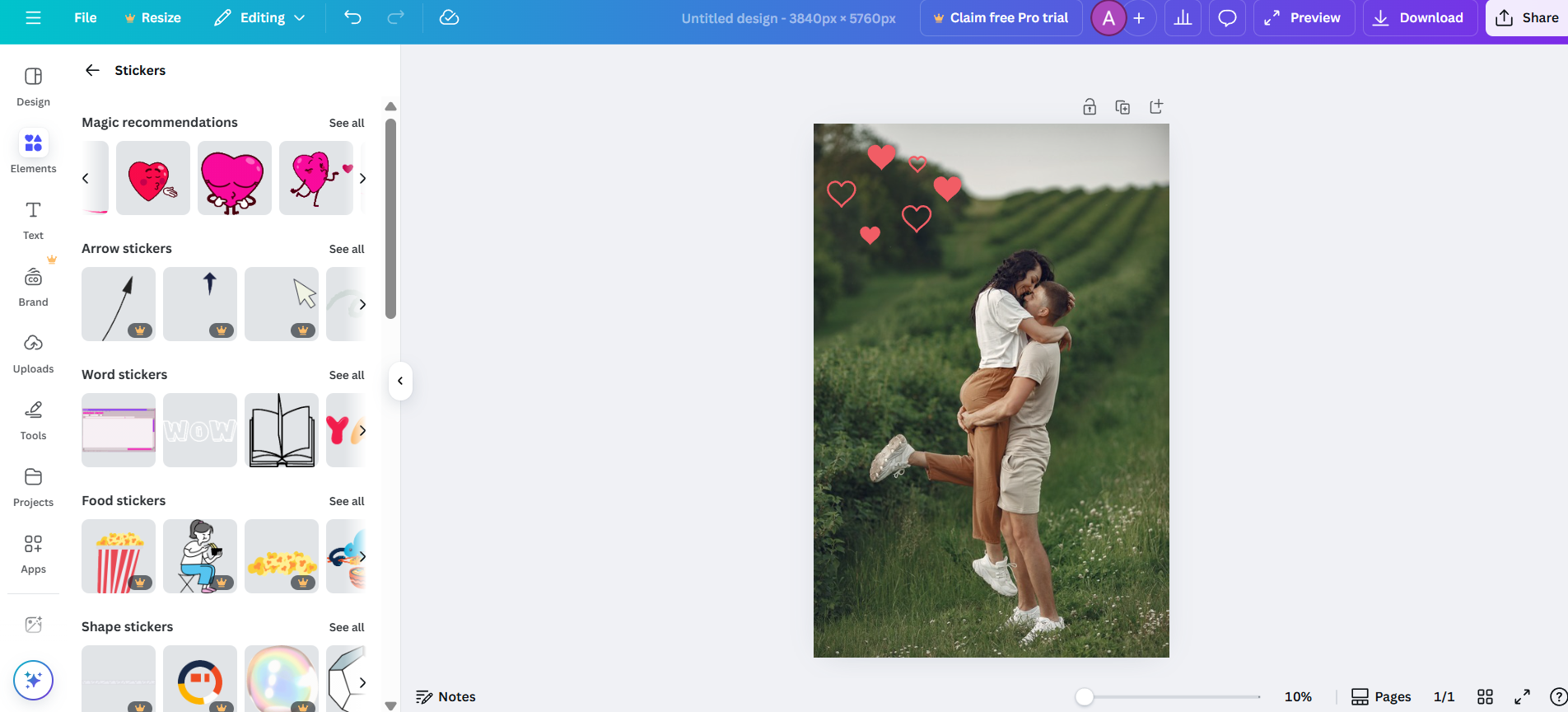Click the Download button
Viewport: 1568px width, 712px height.
(1419, 18)
